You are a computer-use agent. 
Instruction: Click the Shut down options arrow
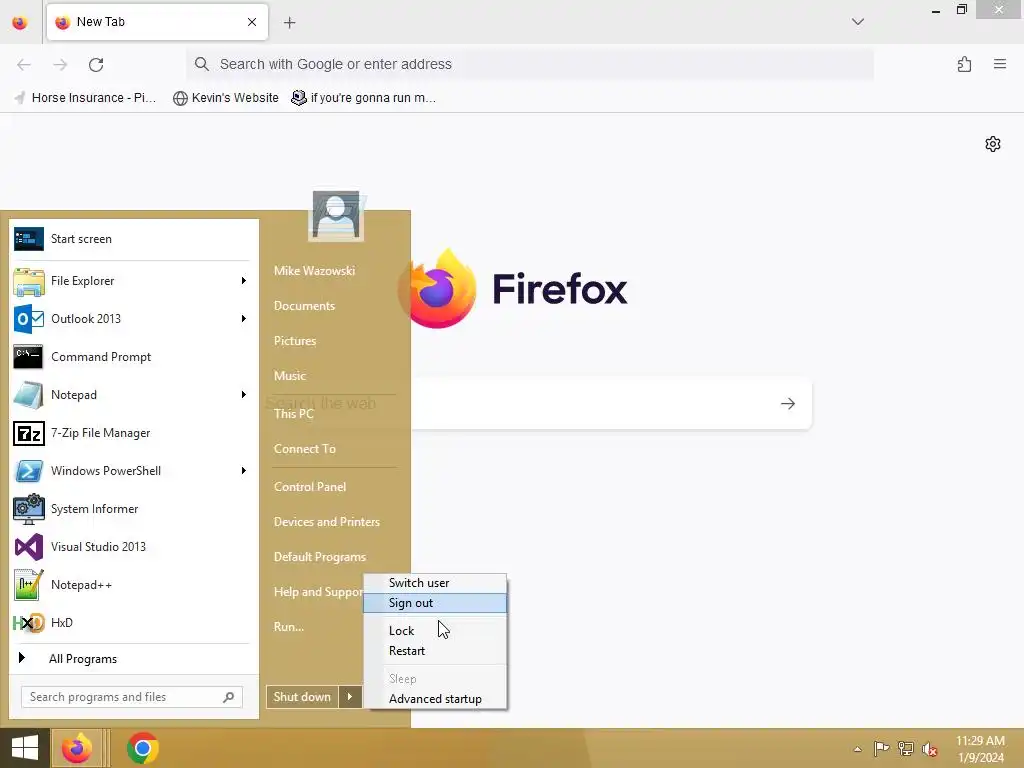(x=350, y=697)
